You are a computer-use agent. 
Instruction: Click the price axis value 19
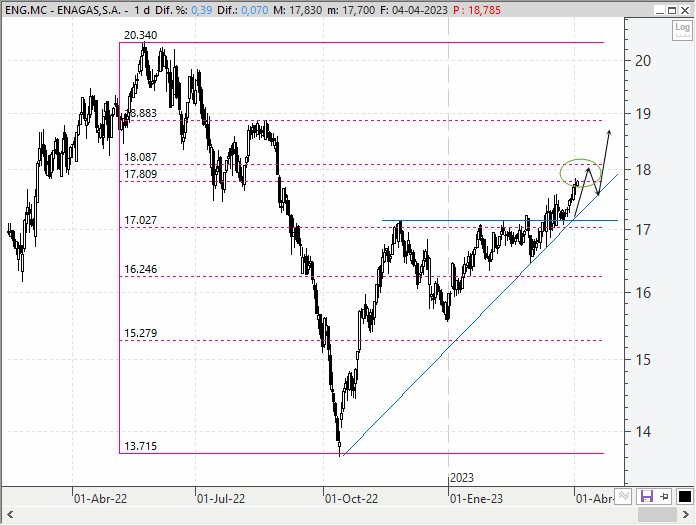[643, 114]
